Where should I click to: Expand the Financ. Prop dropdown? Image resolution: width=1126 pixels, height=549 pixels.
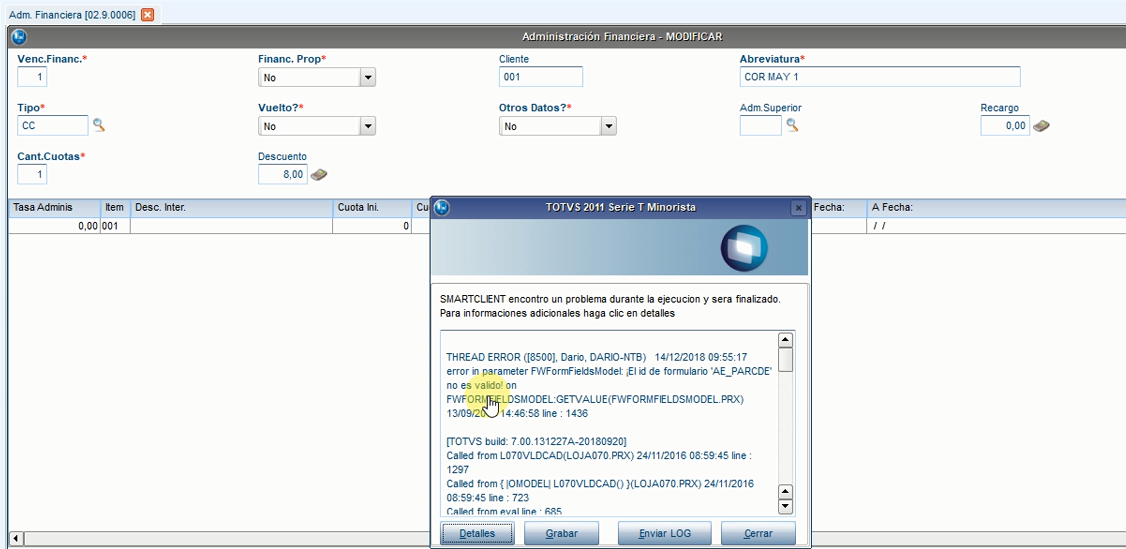368,77
